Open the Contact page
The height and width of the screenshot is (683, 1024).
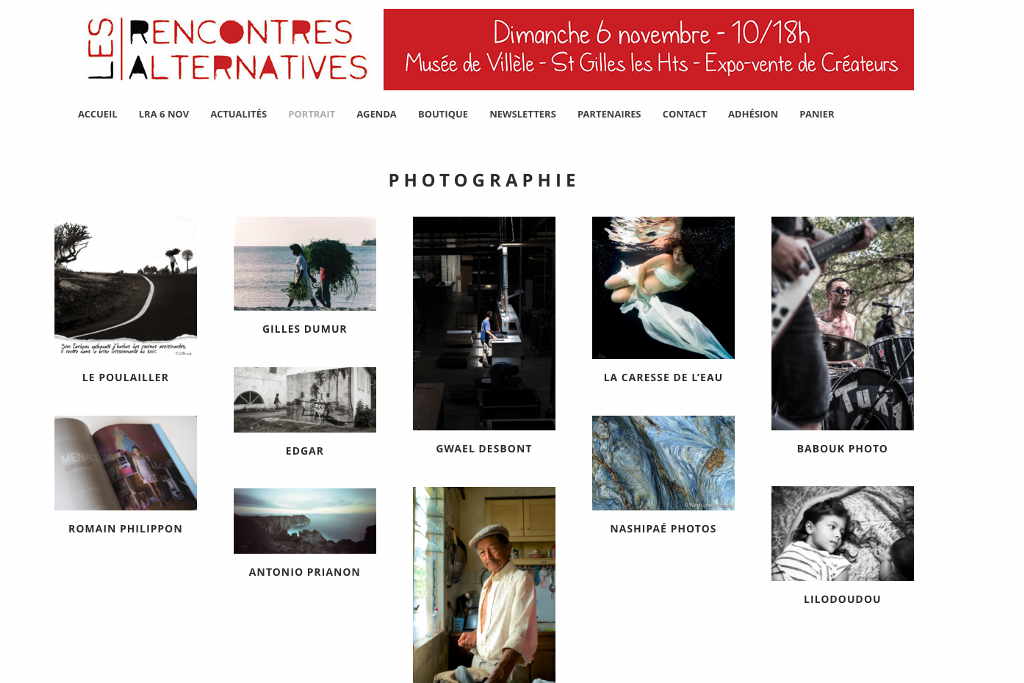684,114
